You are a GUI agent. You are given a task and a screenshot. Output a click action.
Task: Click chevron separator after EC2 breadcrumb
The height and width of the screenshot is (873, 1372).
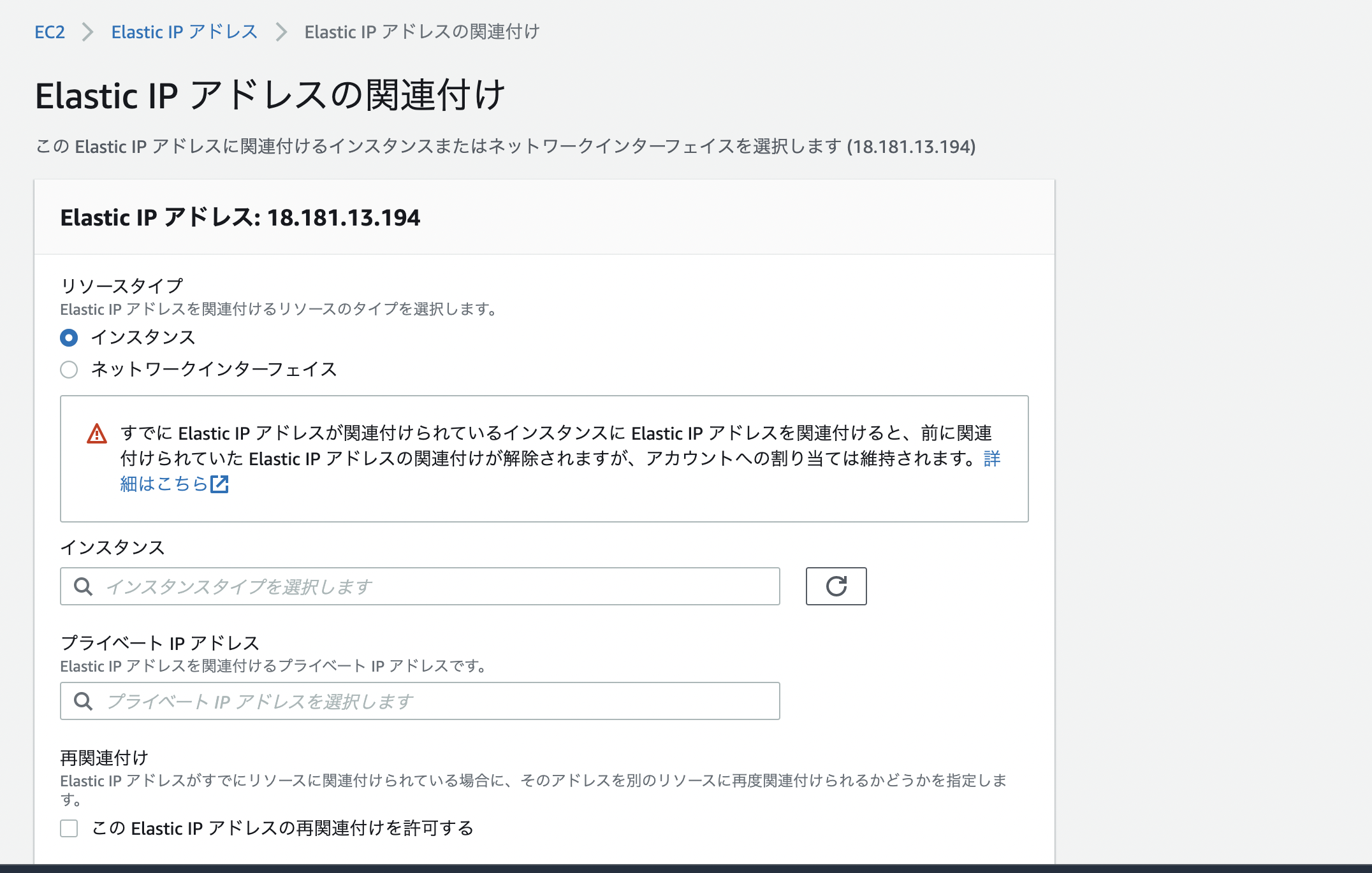88,32
